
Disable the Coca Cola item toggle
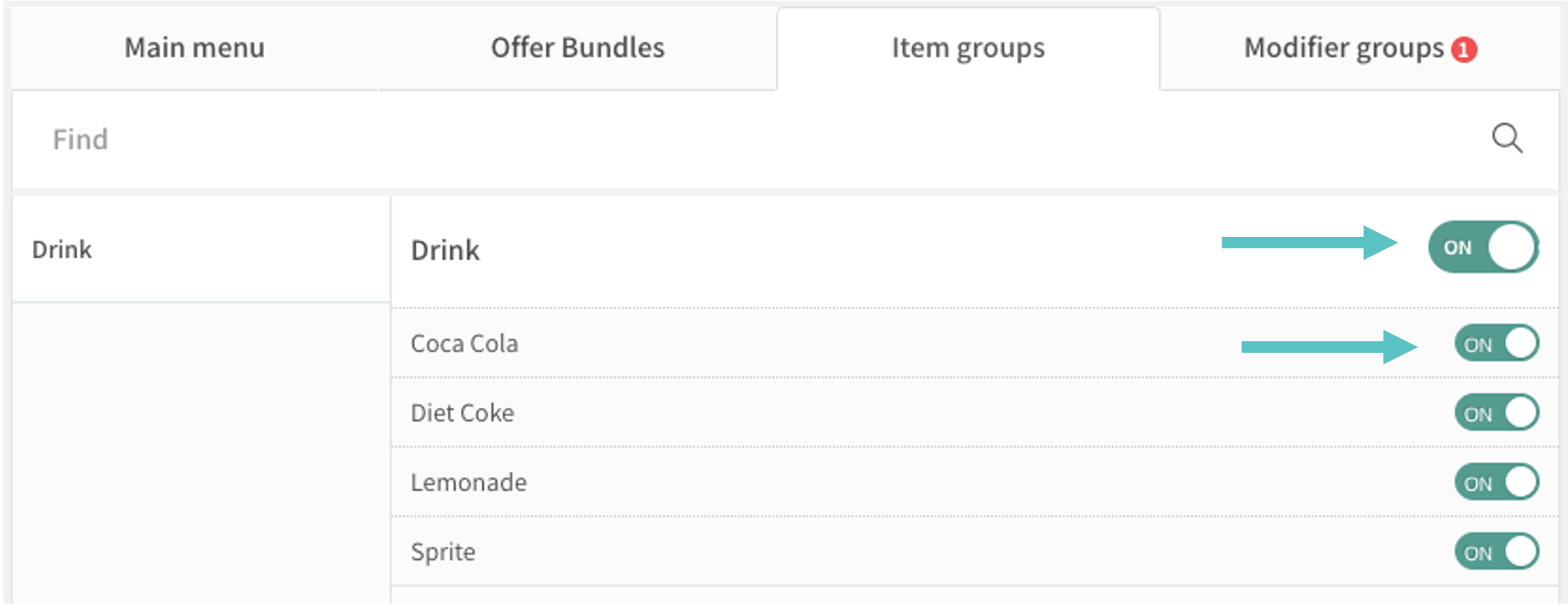1496,344
